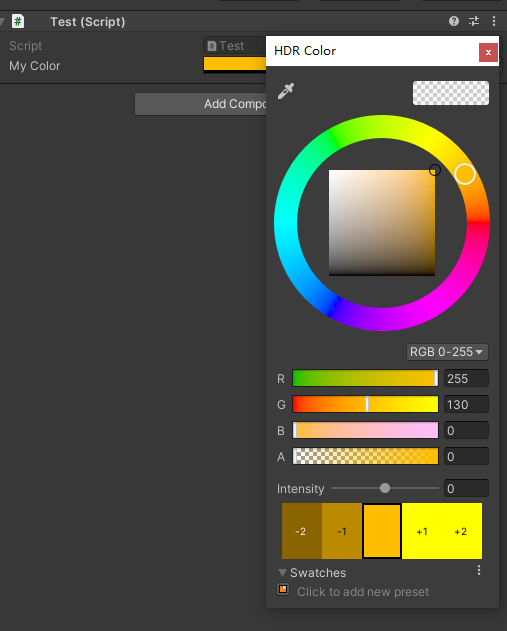507x631 pixels.
Task: Click inside the G channel slider
Action: click(x=365, y=404)
